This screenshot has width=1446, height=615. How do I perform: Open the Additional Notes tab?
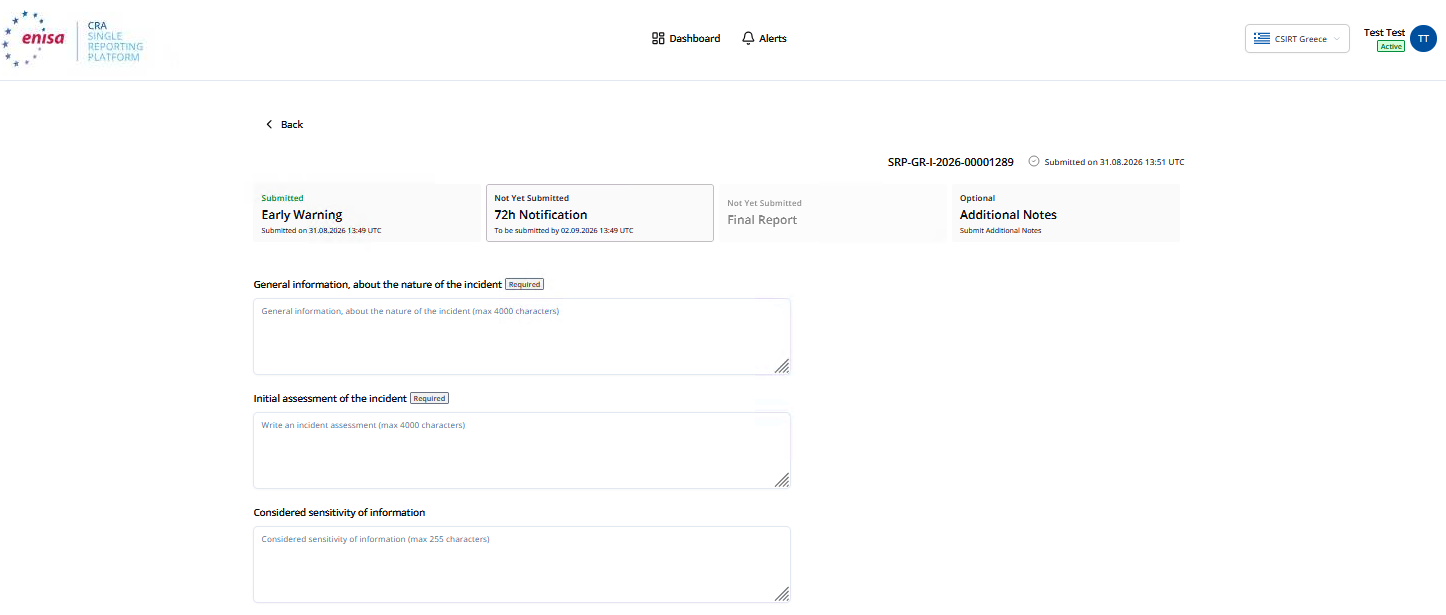(x=1066, y=213)
